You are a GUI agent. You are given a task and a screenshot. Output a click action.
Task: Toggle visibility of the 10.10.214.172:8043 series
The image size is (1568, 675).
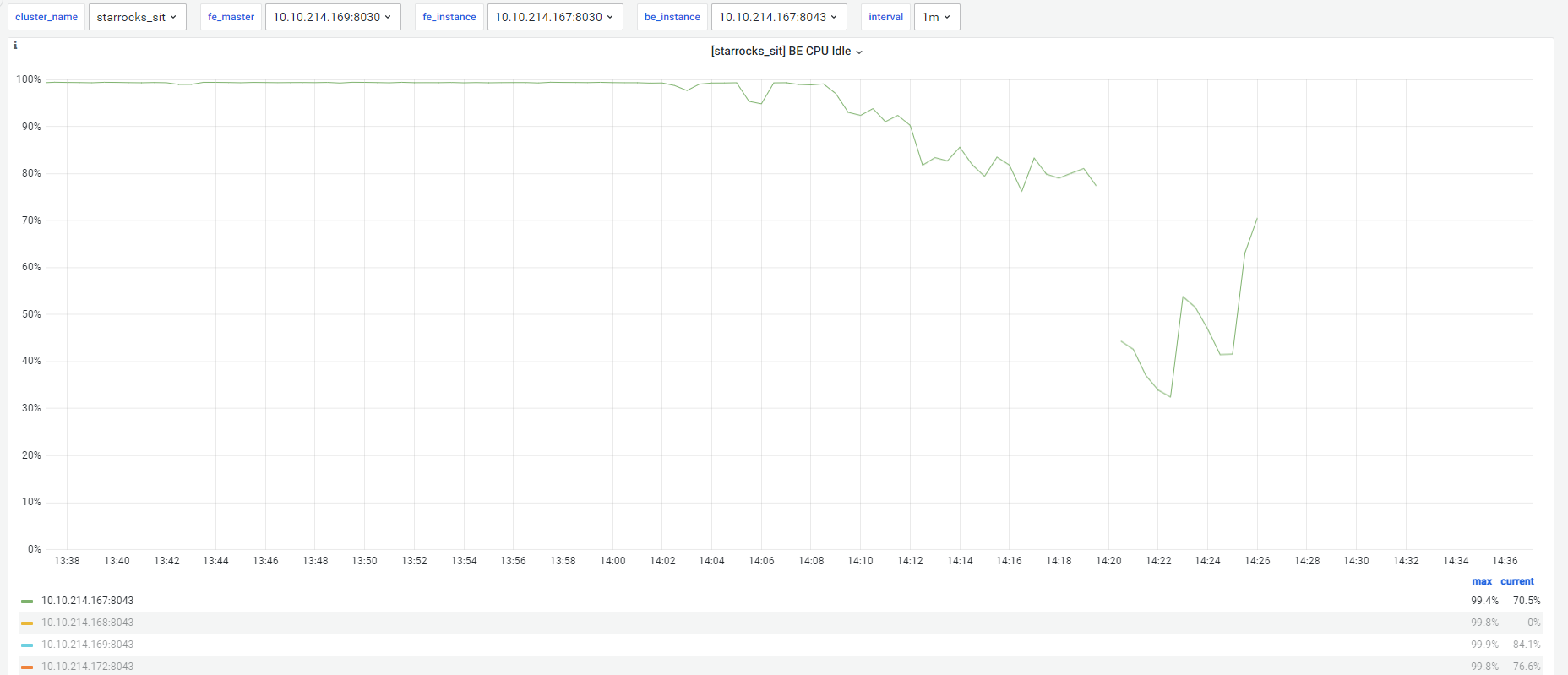pos(87,667)
